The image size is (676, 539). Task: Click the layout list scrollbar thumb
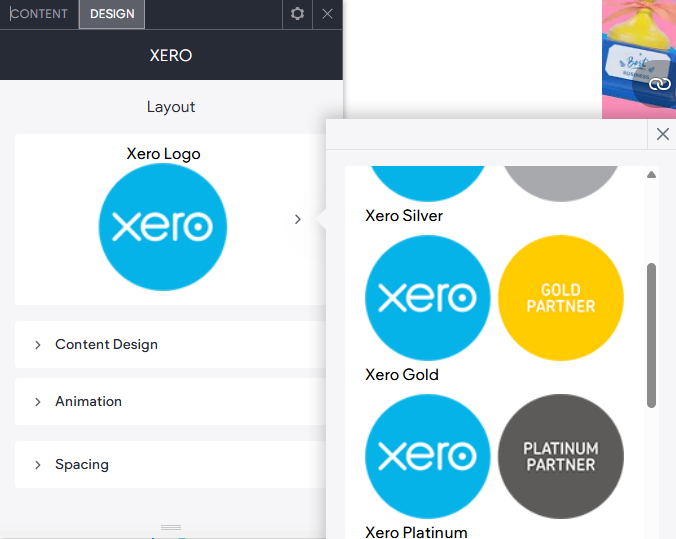pos(651,335)
